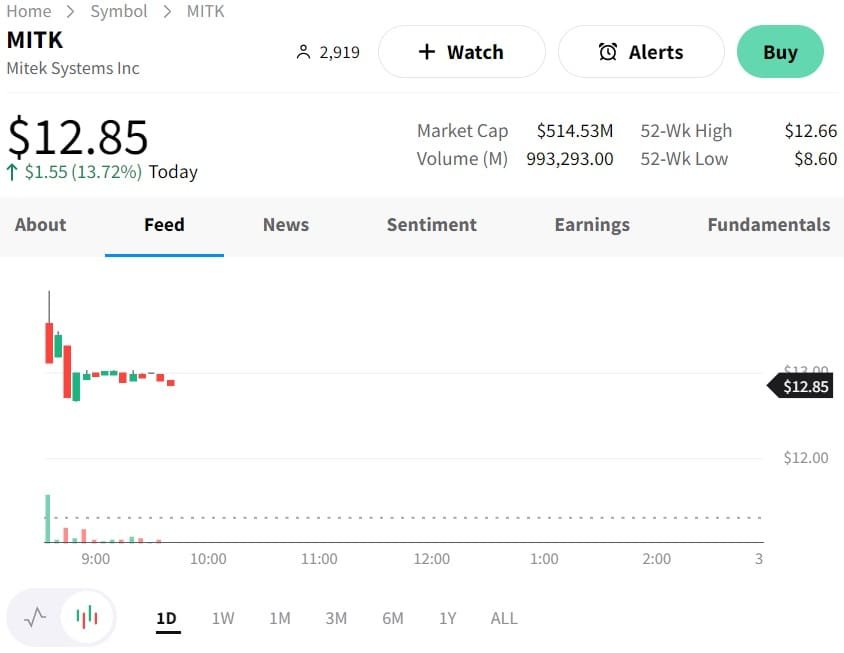The height and width of the screenshot is (653, 844).
Task: Switch to the News tab
Action: (x=286, y=225)
